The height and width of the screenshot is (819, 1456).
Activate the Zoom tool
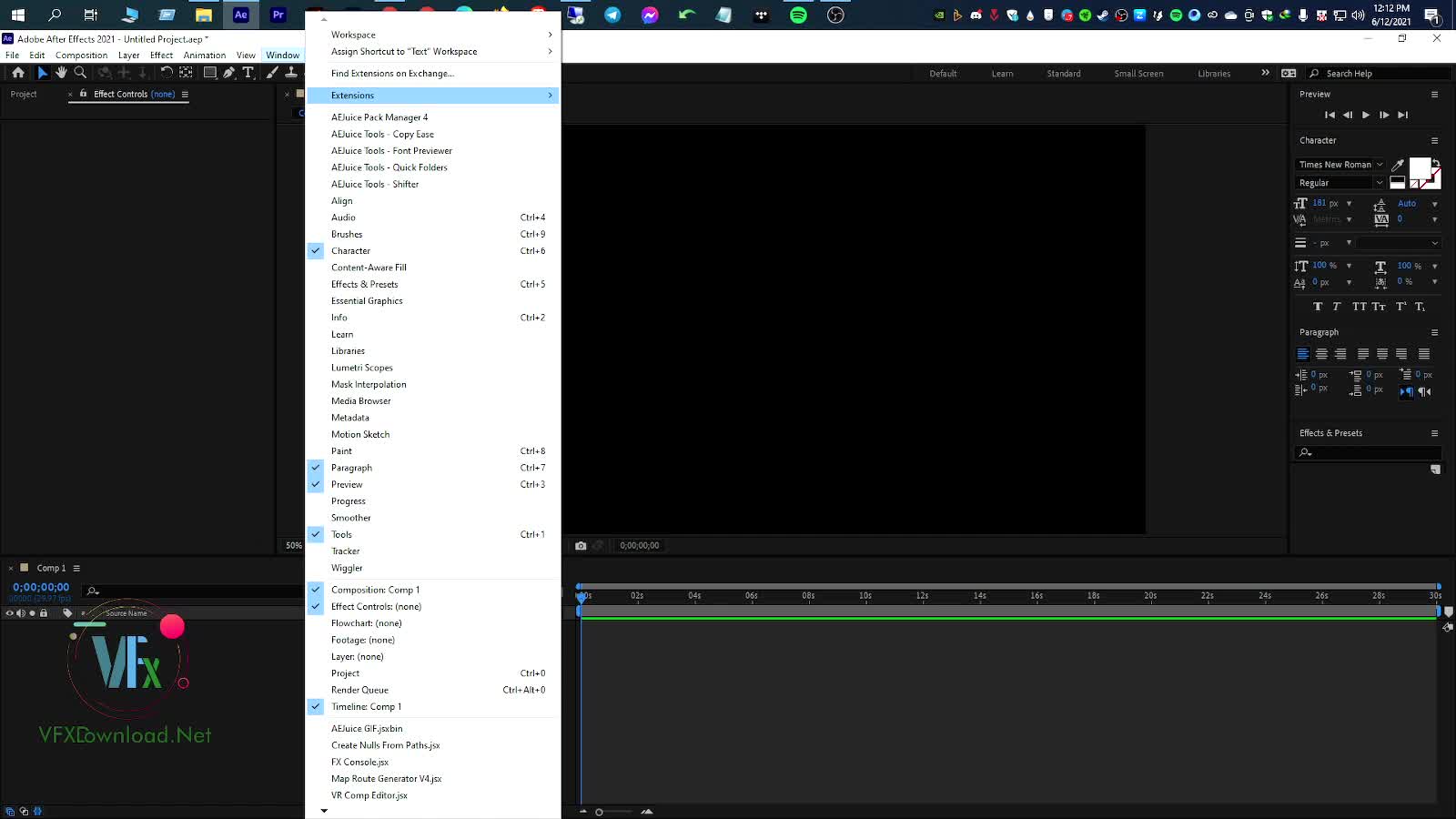[80, 72]
